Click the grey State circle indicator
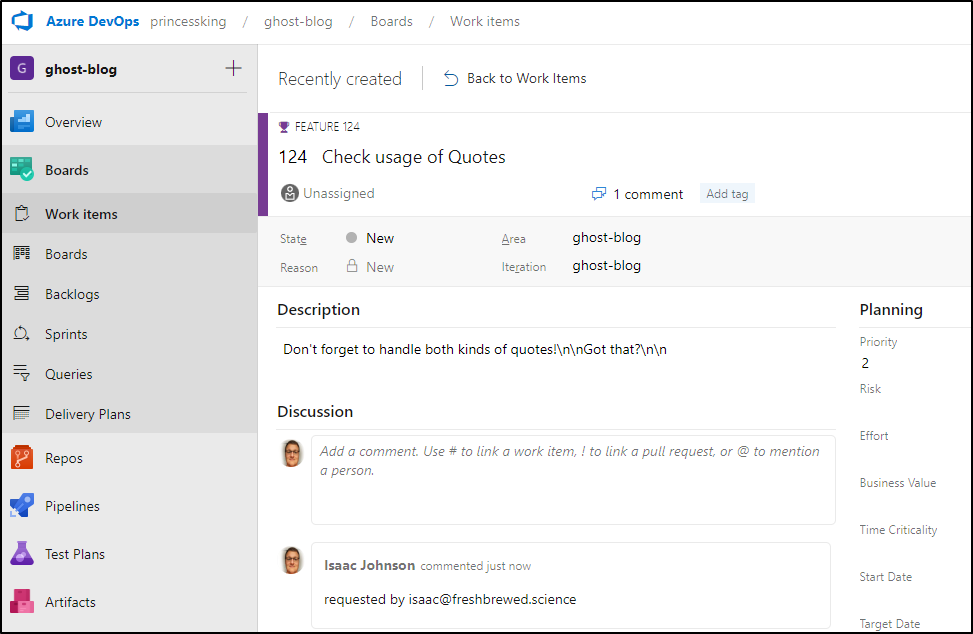 (x=351, y=238)
